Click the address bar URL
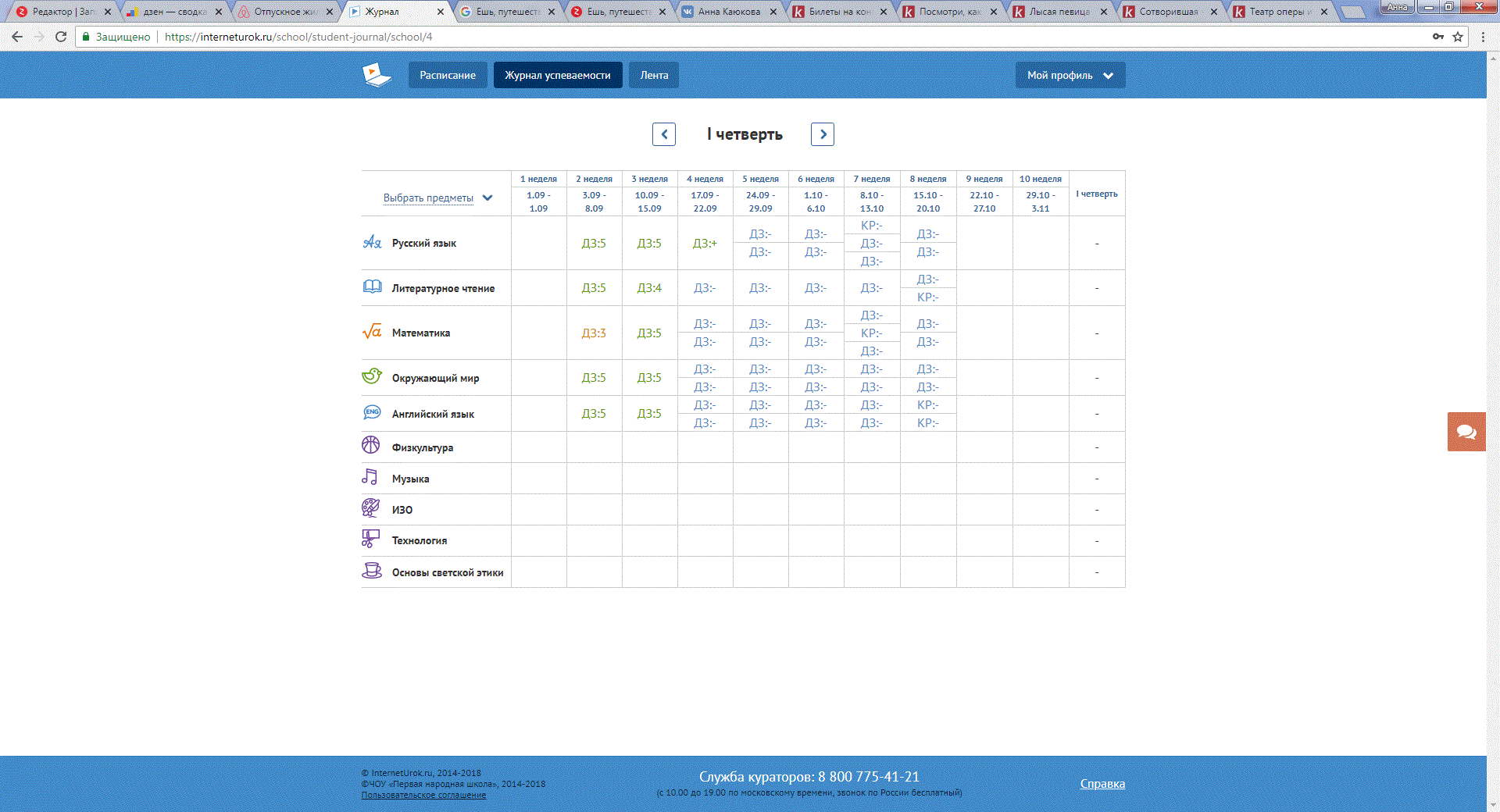Image resolution: width=1500 pixels, height=812 pixels. [x=298, y=37]
